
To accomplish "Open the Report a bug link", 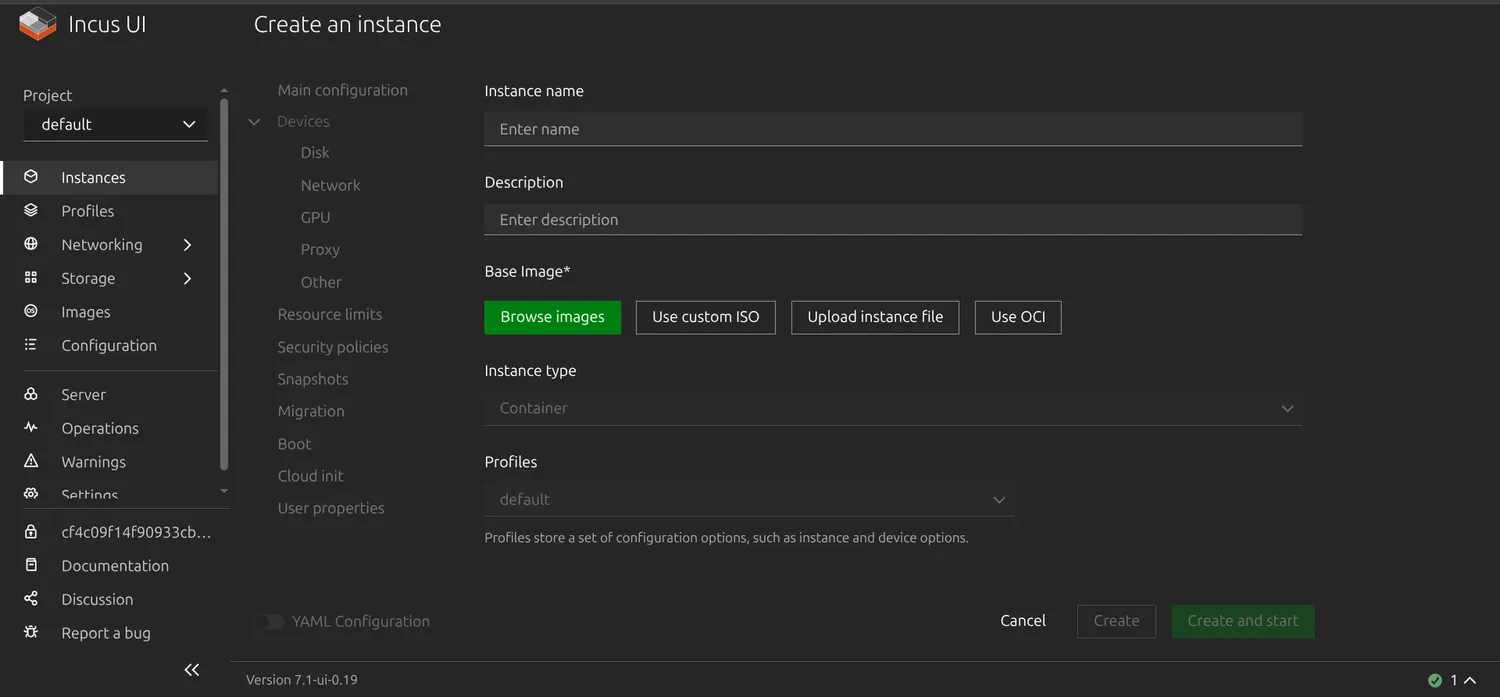I will (106, 633).
